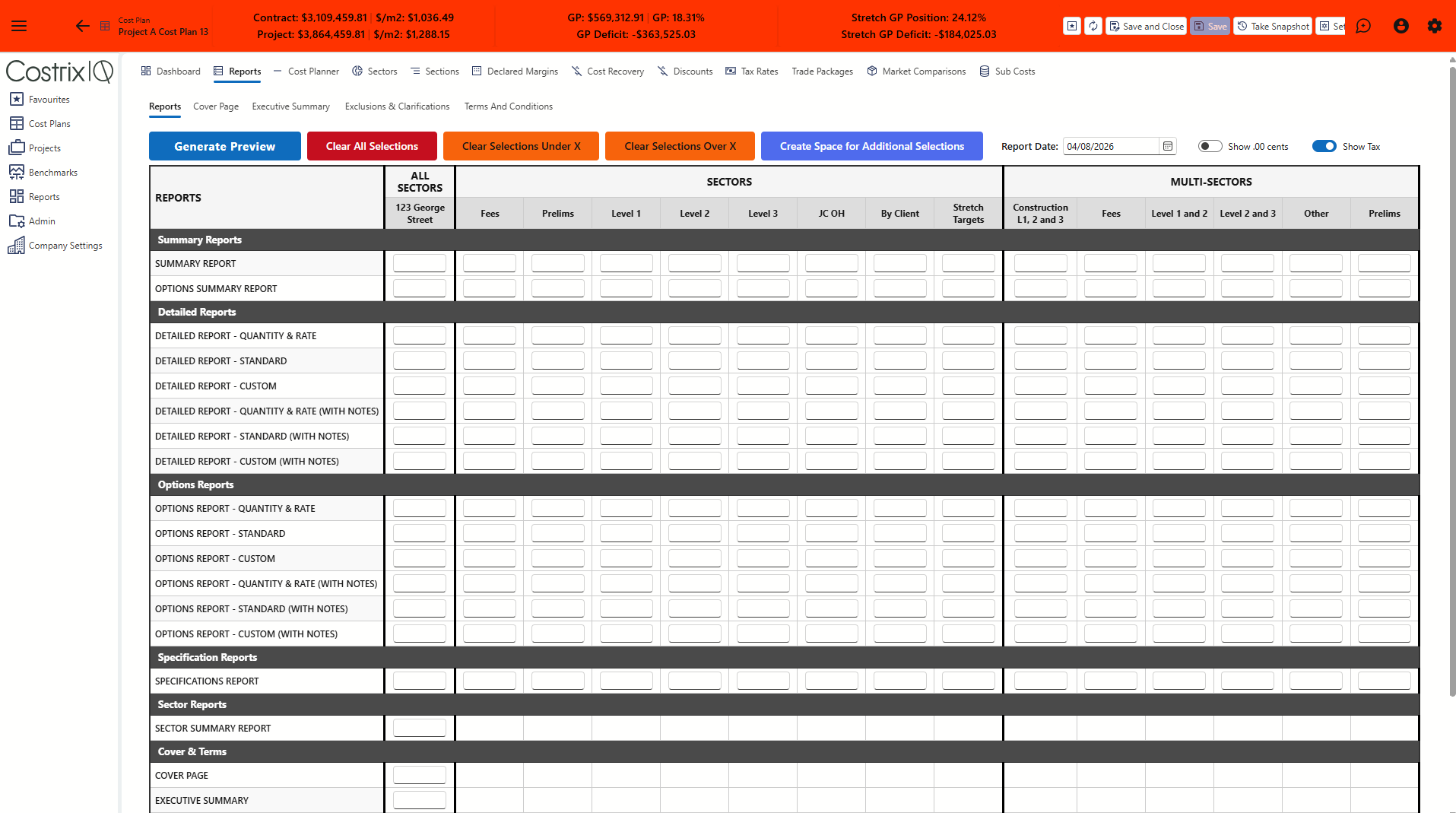Open the Cover Page sub-tab
1456x813 pixels.
tap(216, 106)
